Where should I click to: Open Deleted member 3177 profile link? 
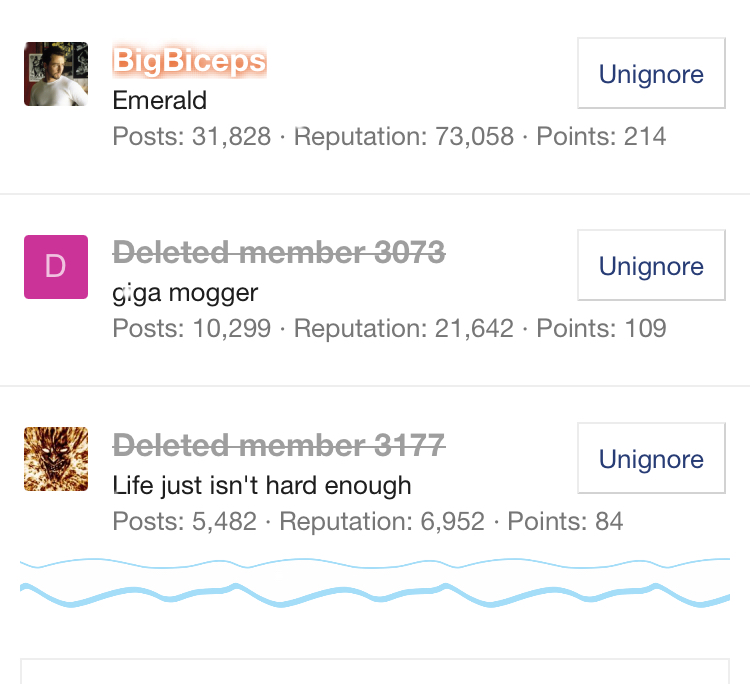click(x=279, y=445)
